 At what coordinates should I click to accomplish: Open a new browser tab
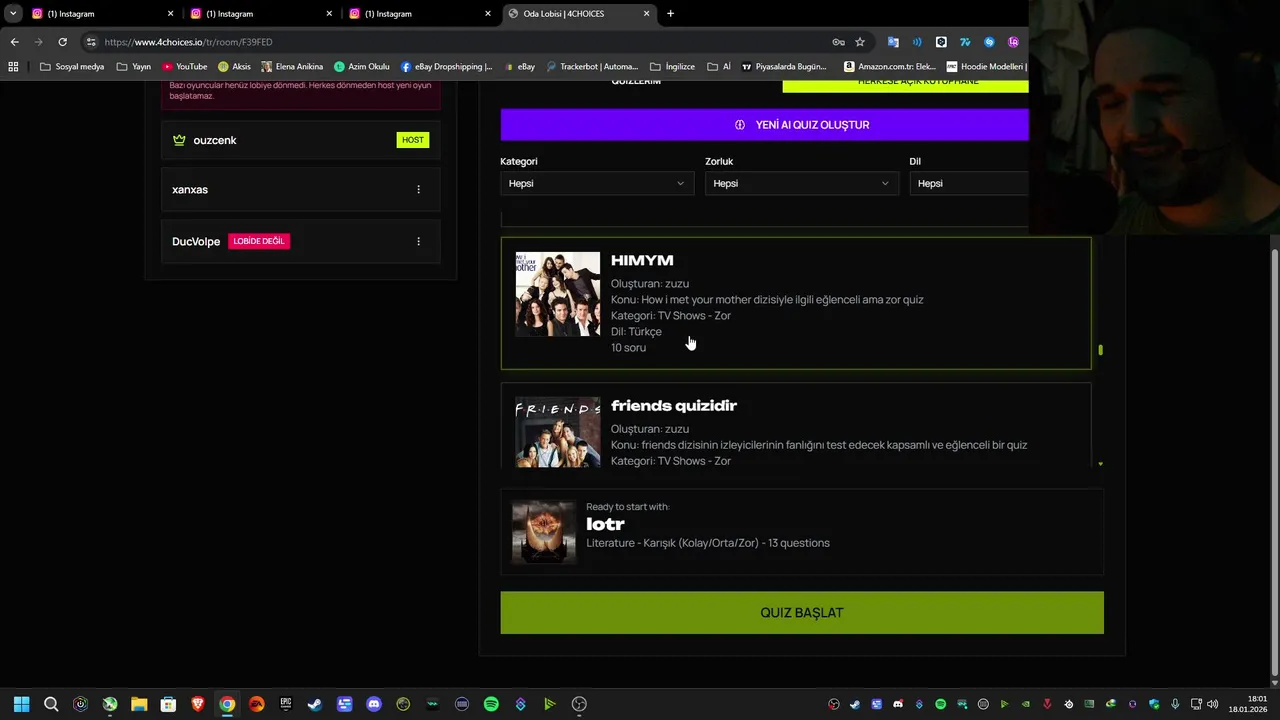(670, 14)
